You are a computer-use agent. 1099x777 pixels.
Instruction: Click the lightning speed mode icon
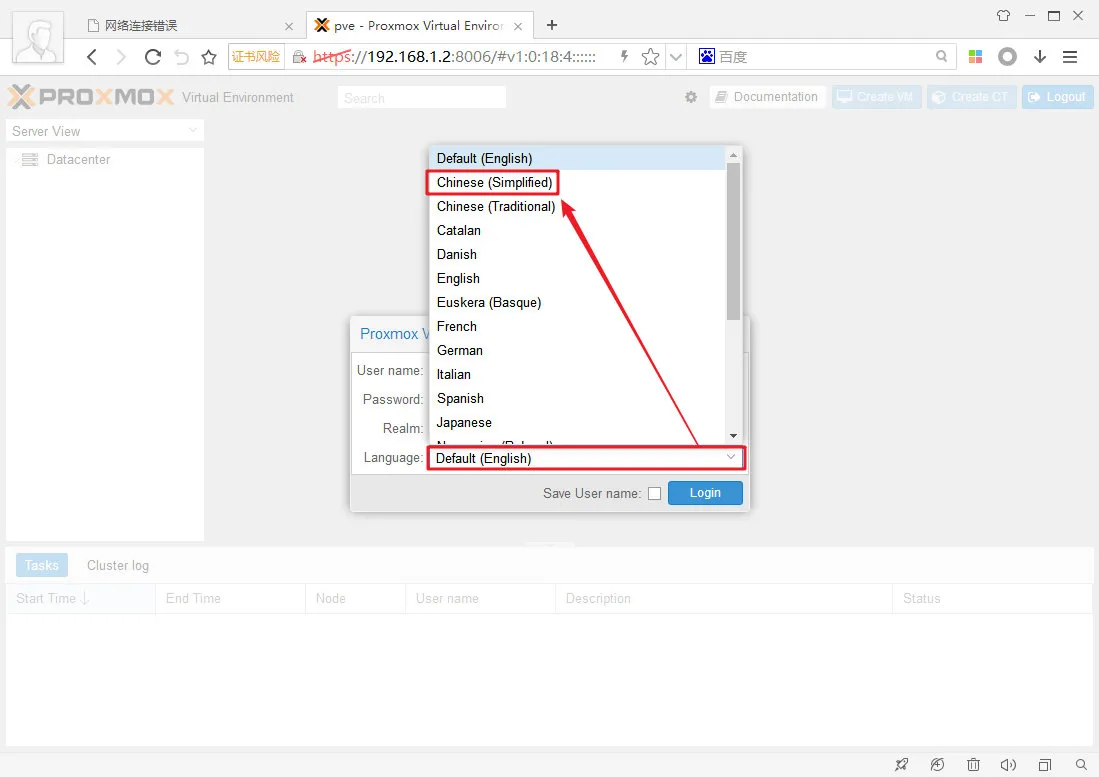pyautogui.click(x=624, y=57)
